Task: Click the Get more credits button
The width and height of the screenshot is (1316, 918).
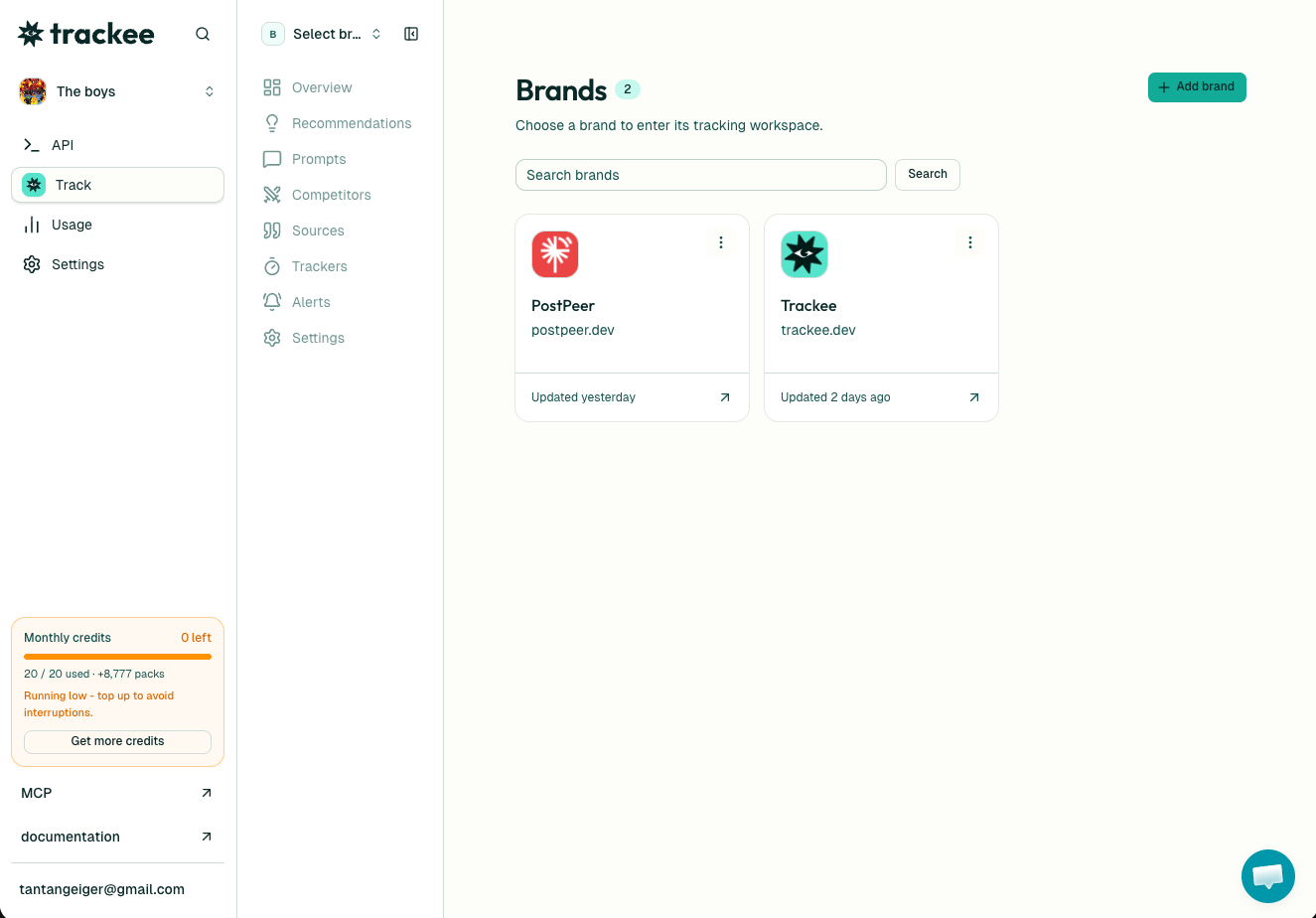Action: tap(117, 741)
